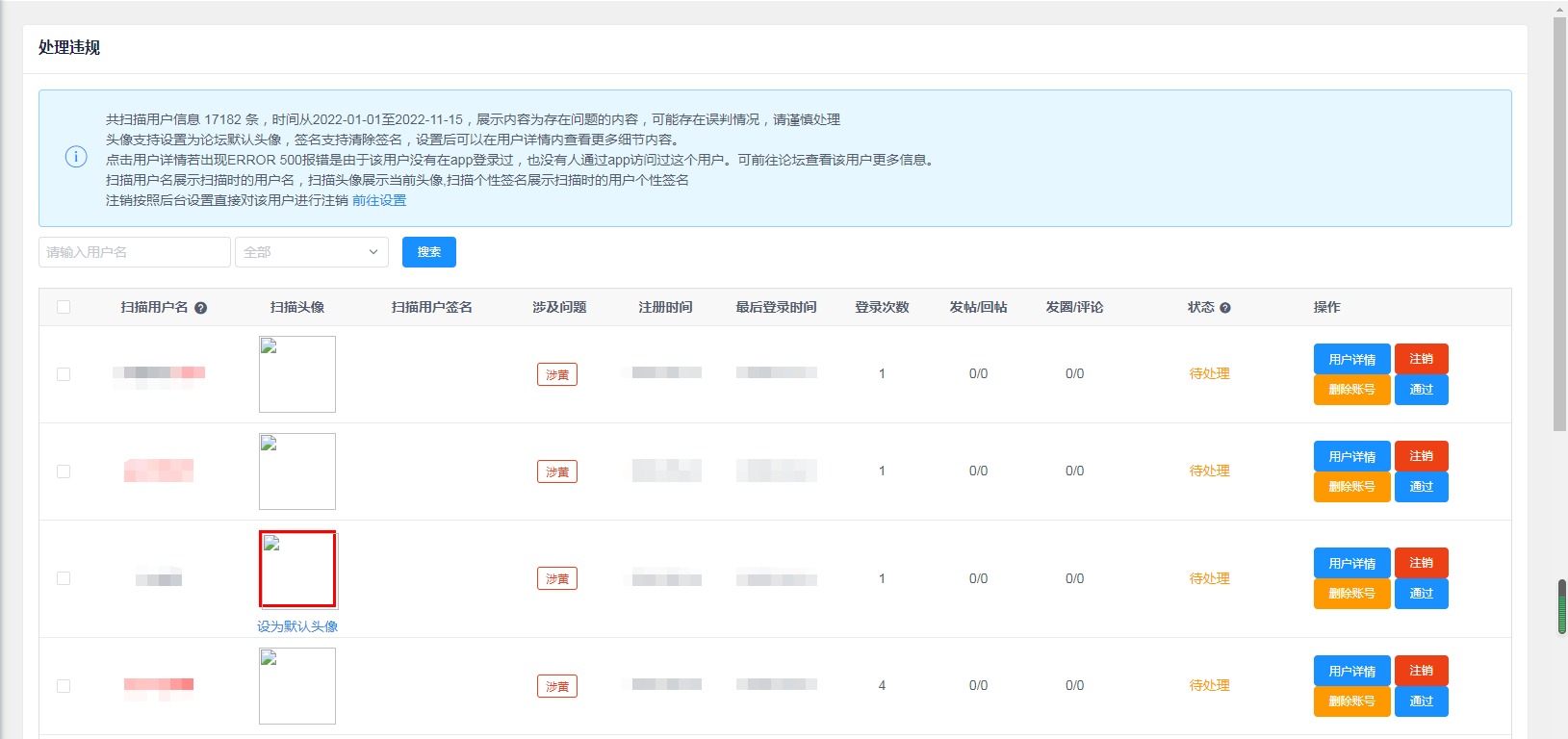Open 用户详情 for the first row
Image resolution: width=1568 pixels, height=739 pixels.
click(x=1352, y=359)
